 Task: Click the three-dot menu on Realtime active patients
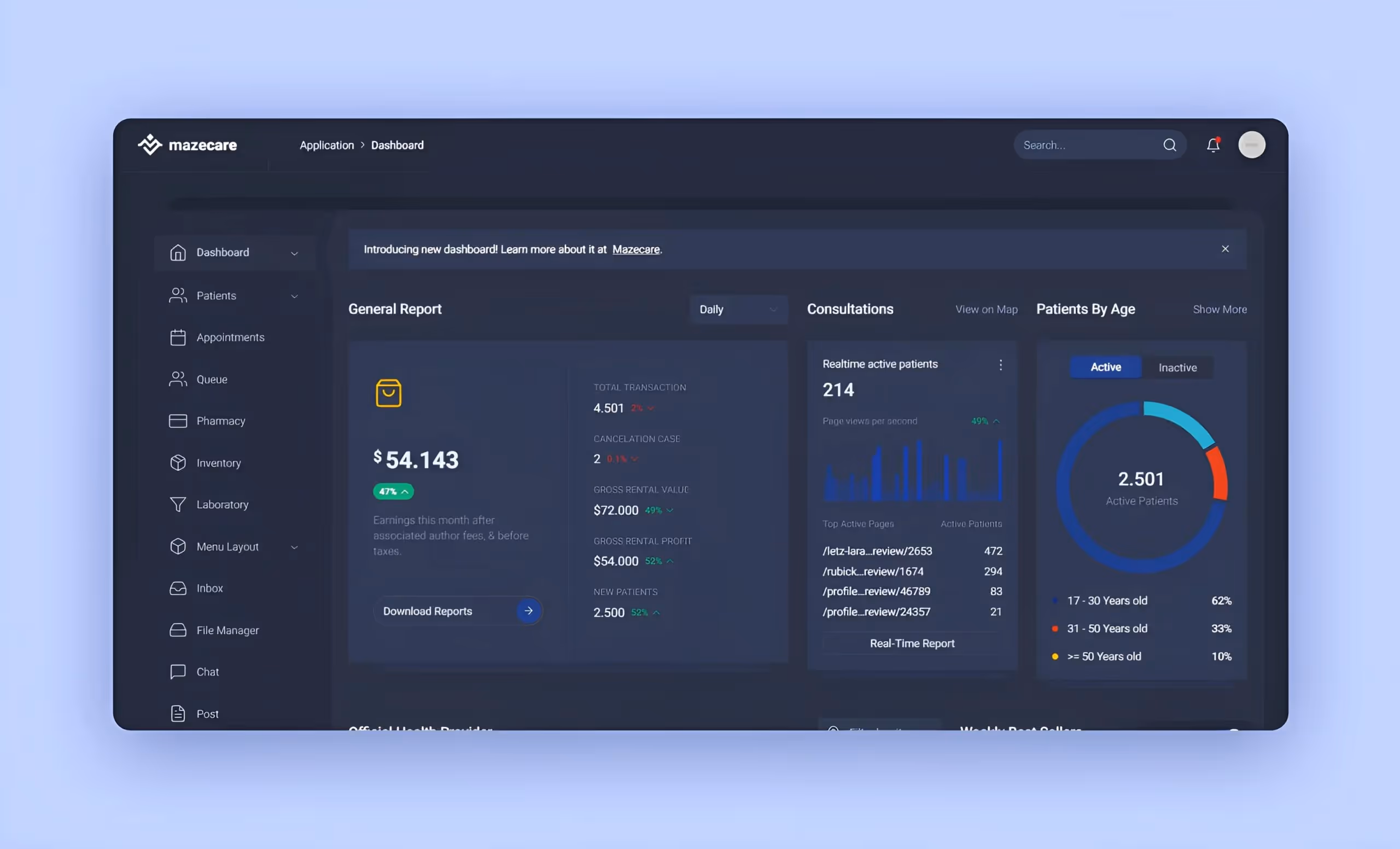(1001, 365)
